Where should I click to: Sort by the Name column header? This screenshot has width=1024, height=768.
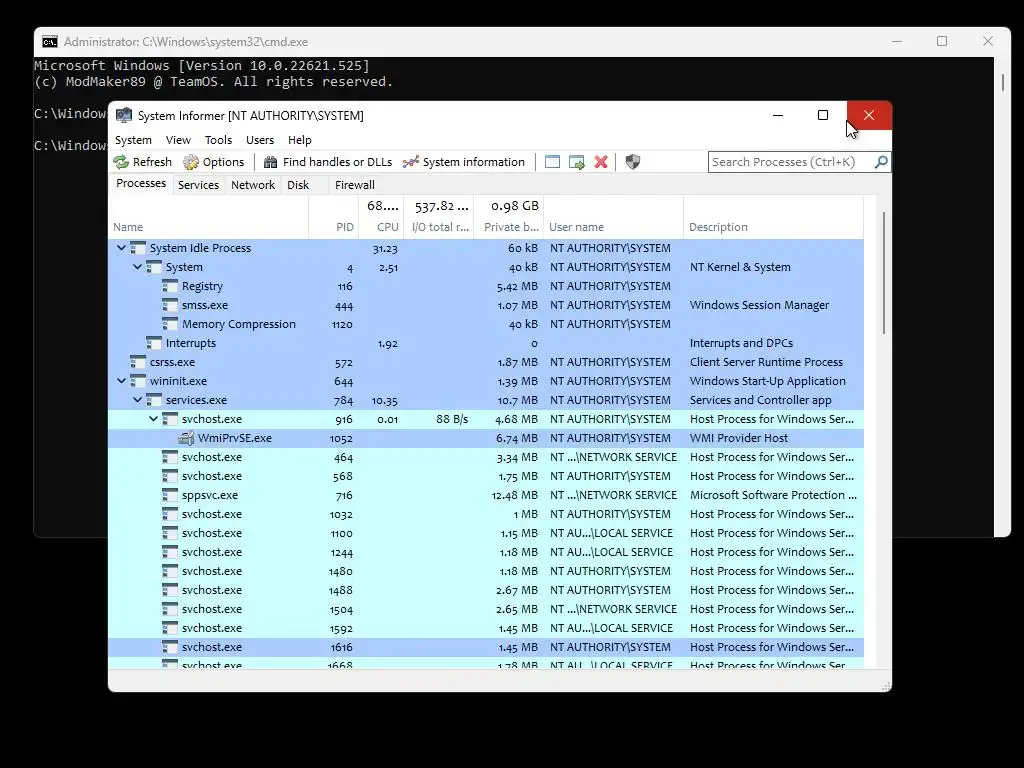(x=208, y=217)
